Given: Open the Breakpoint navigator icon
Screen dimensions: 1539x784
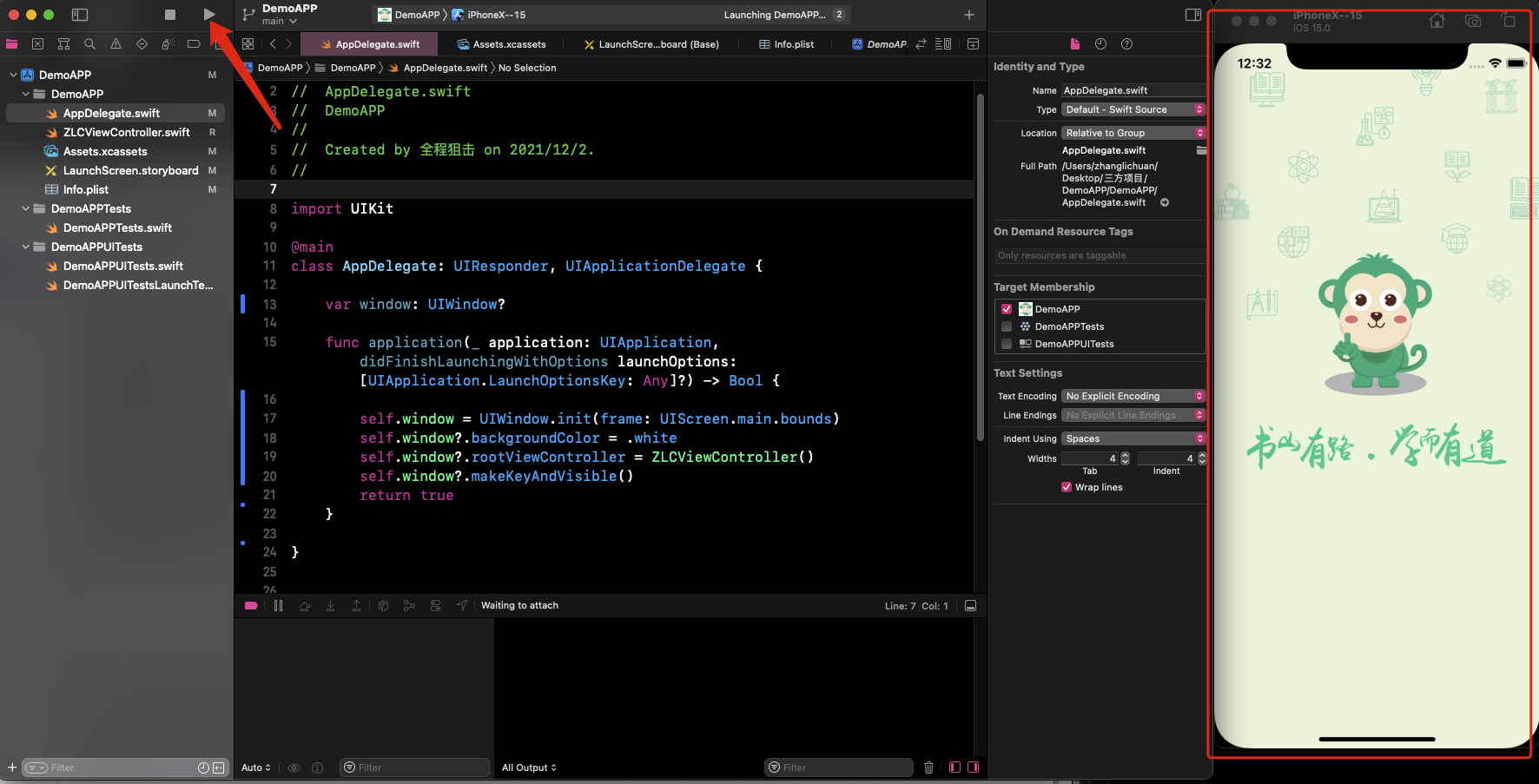Looking at the screenshot, I should 194,44.
